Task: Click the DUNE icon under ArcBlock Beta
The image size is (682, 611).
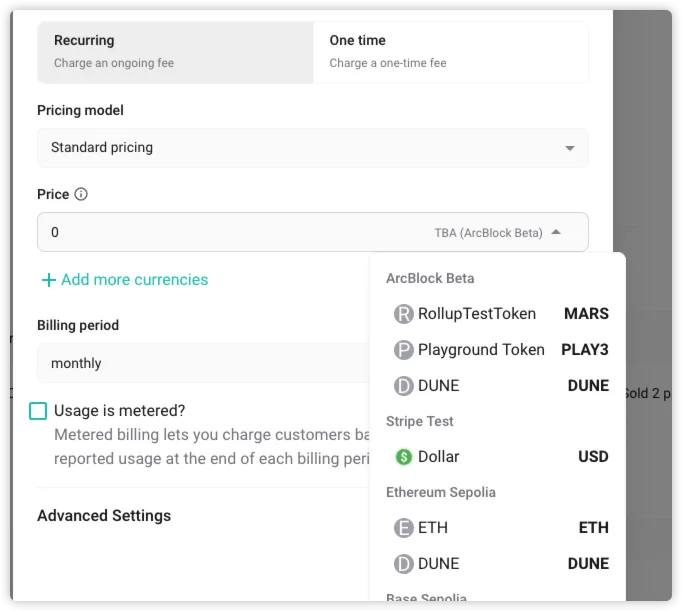Action: [403, 386]
